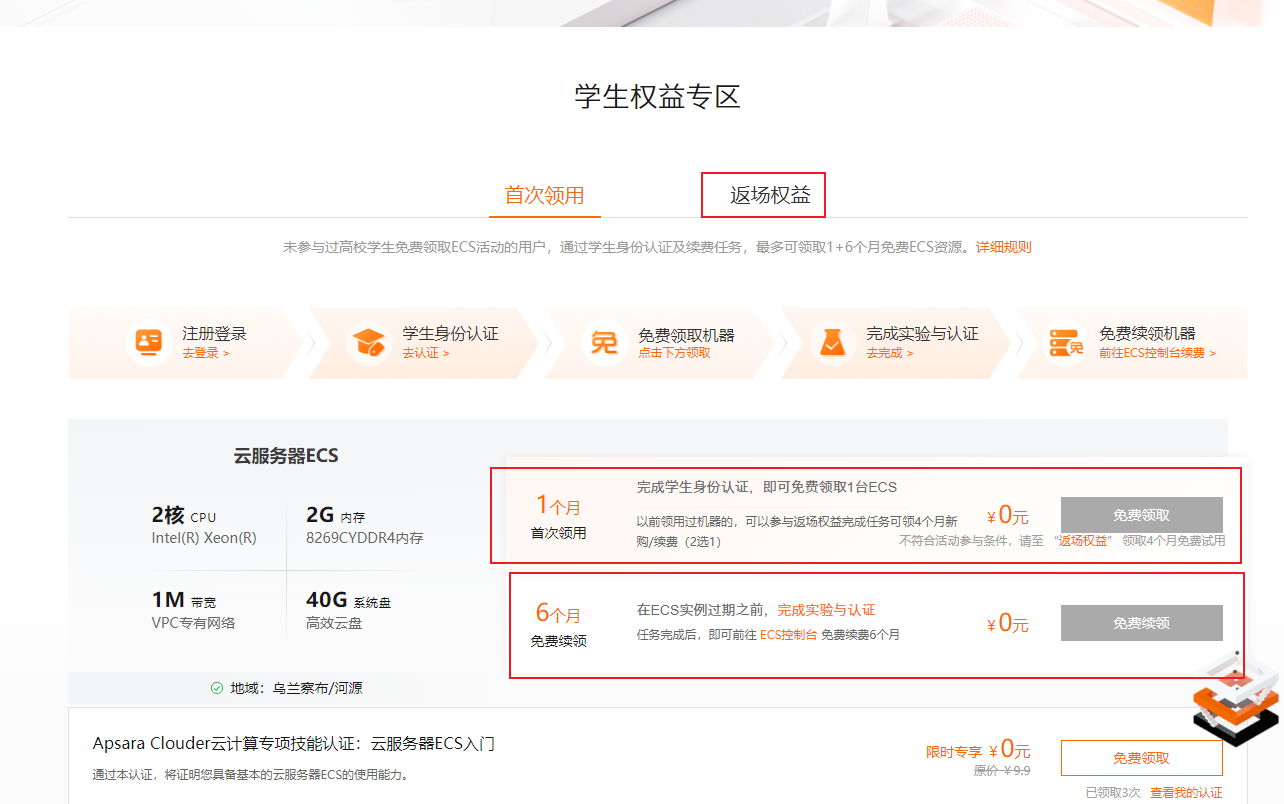Open the 详细规则 link

point(1004,247)
